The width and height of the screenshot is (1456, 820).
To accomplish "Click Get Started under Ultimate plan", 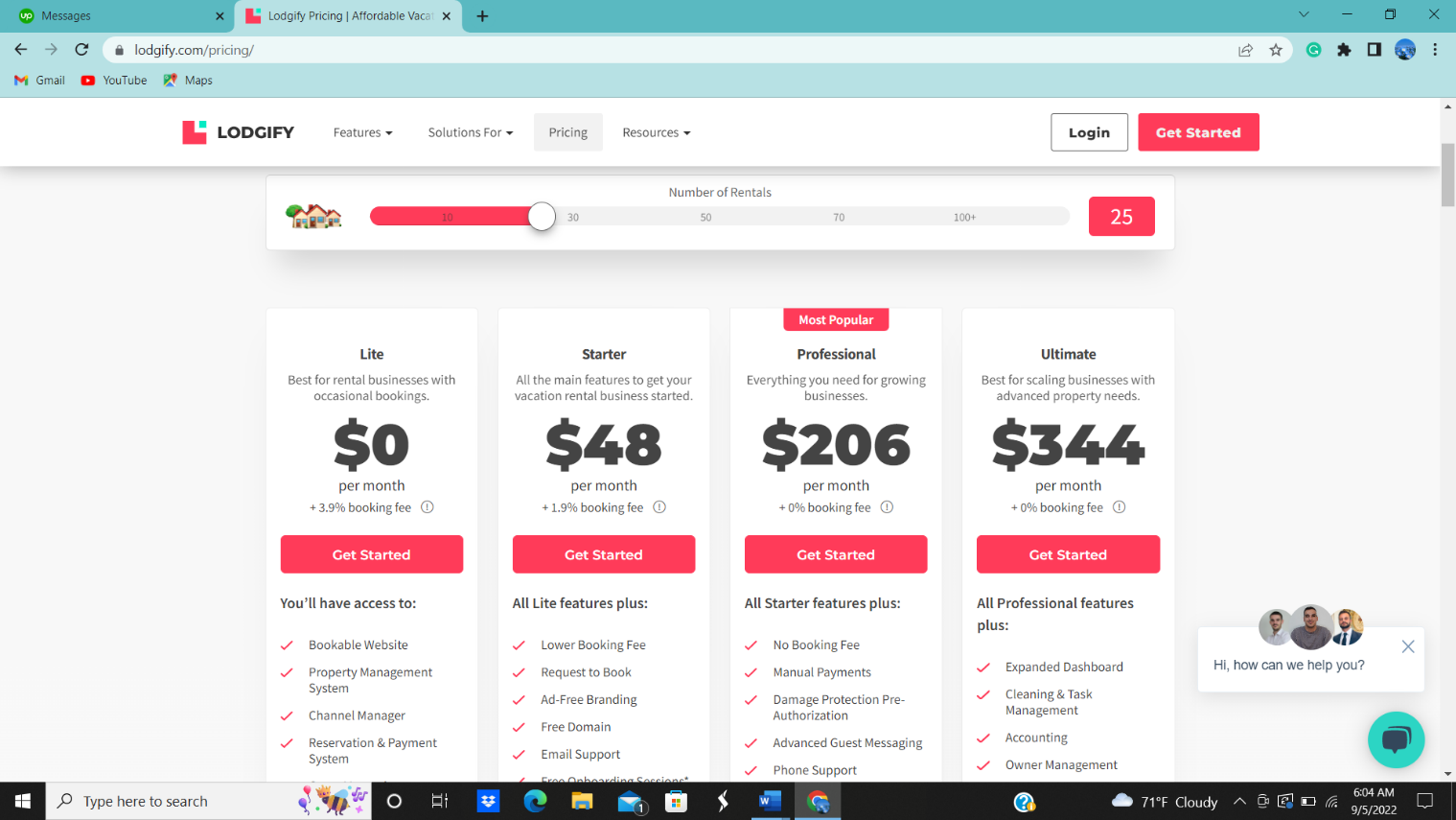I will click(1068, 554).
